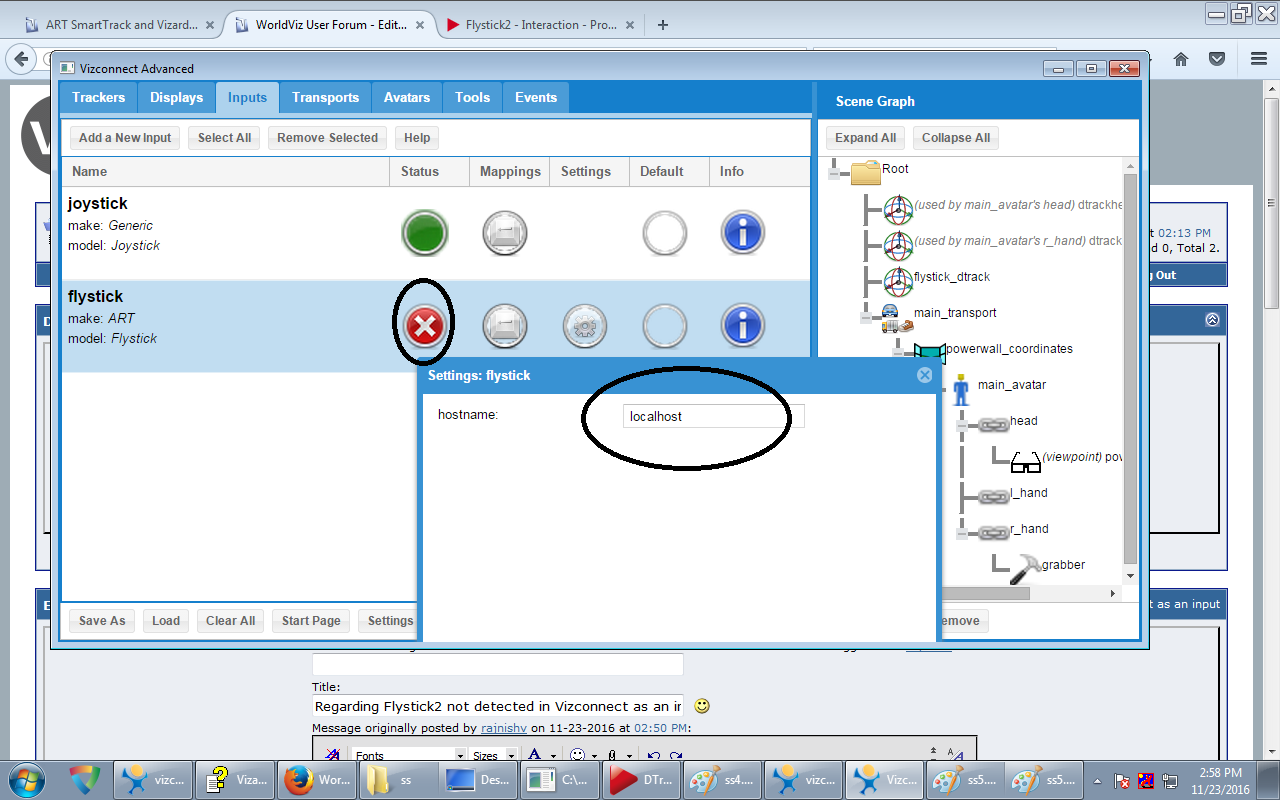Open flystick mappings icon
The image size is (1280, 800).
click(505, 326)
